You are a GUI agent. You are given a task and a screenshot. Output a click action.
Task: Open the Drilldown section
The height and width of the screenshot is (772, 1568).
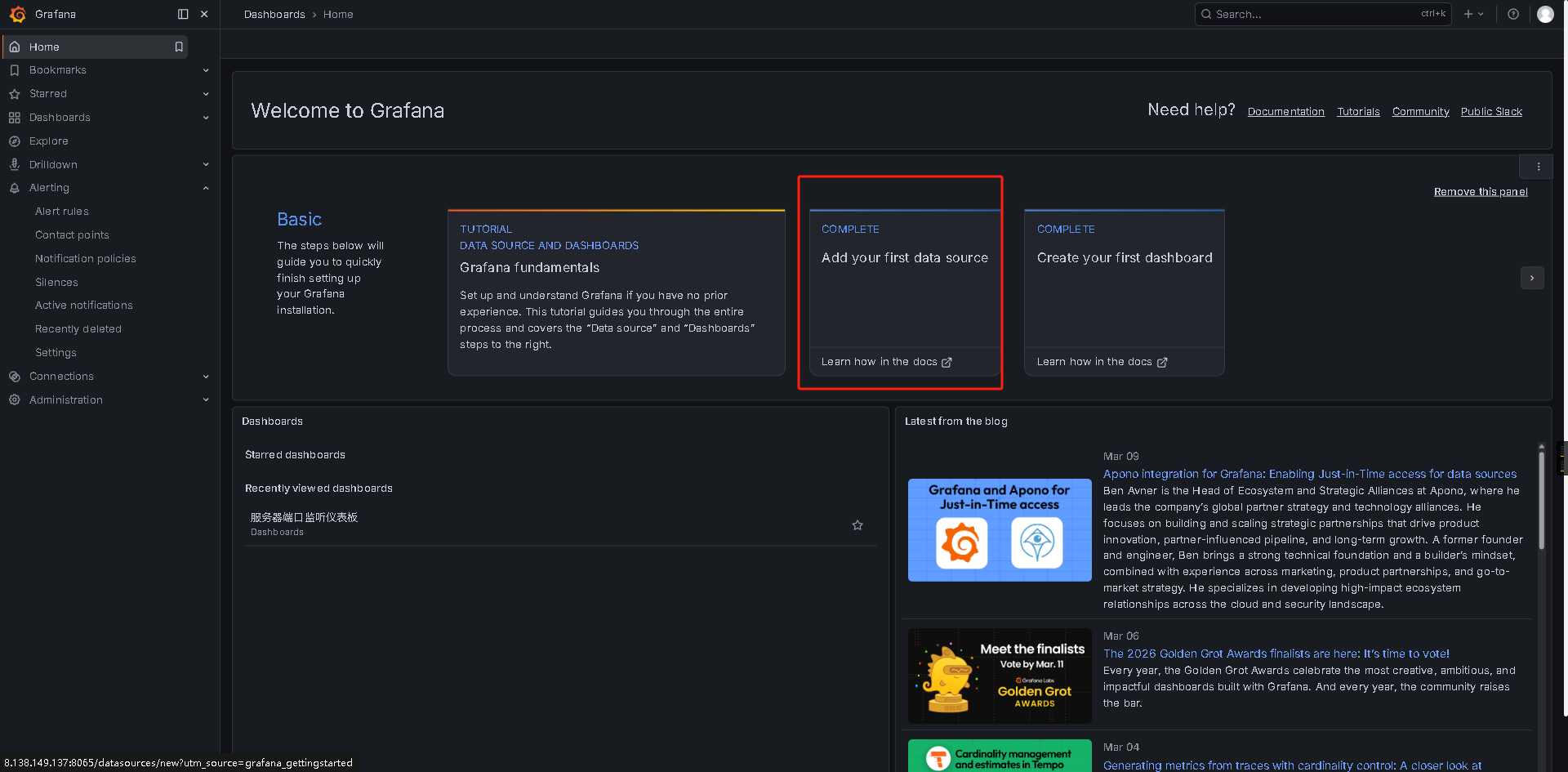click(x=53, y=165)
